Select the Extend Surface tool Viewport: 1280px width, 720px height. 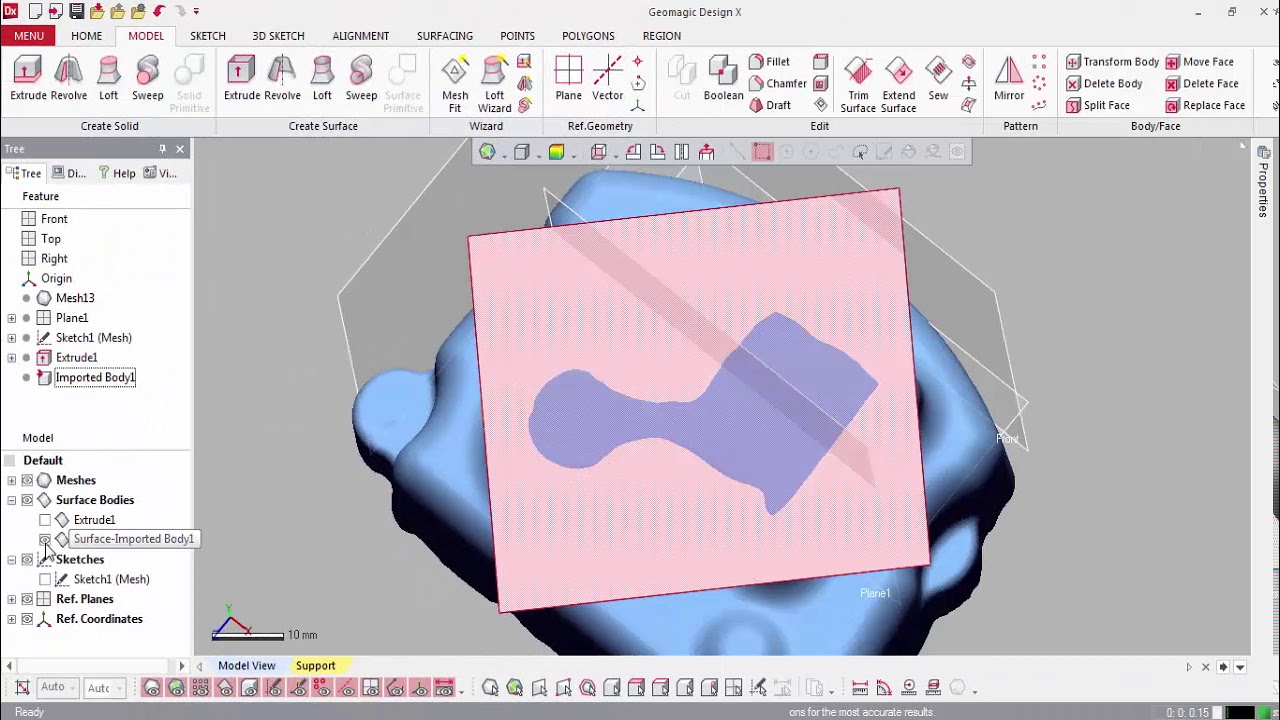pyautogui.click(x=898, y=84)
